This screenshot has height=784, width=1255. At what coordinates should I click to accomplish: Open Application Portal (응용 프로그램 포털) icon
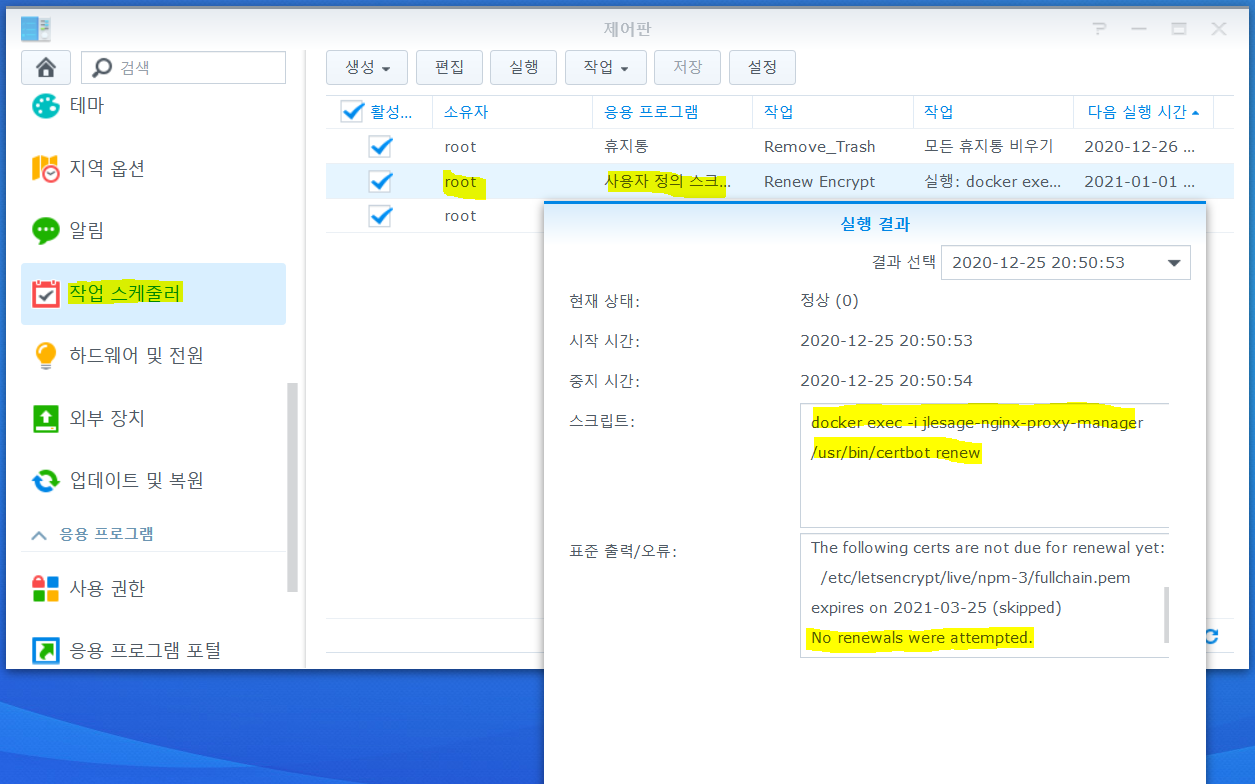(x=46, y=650)
